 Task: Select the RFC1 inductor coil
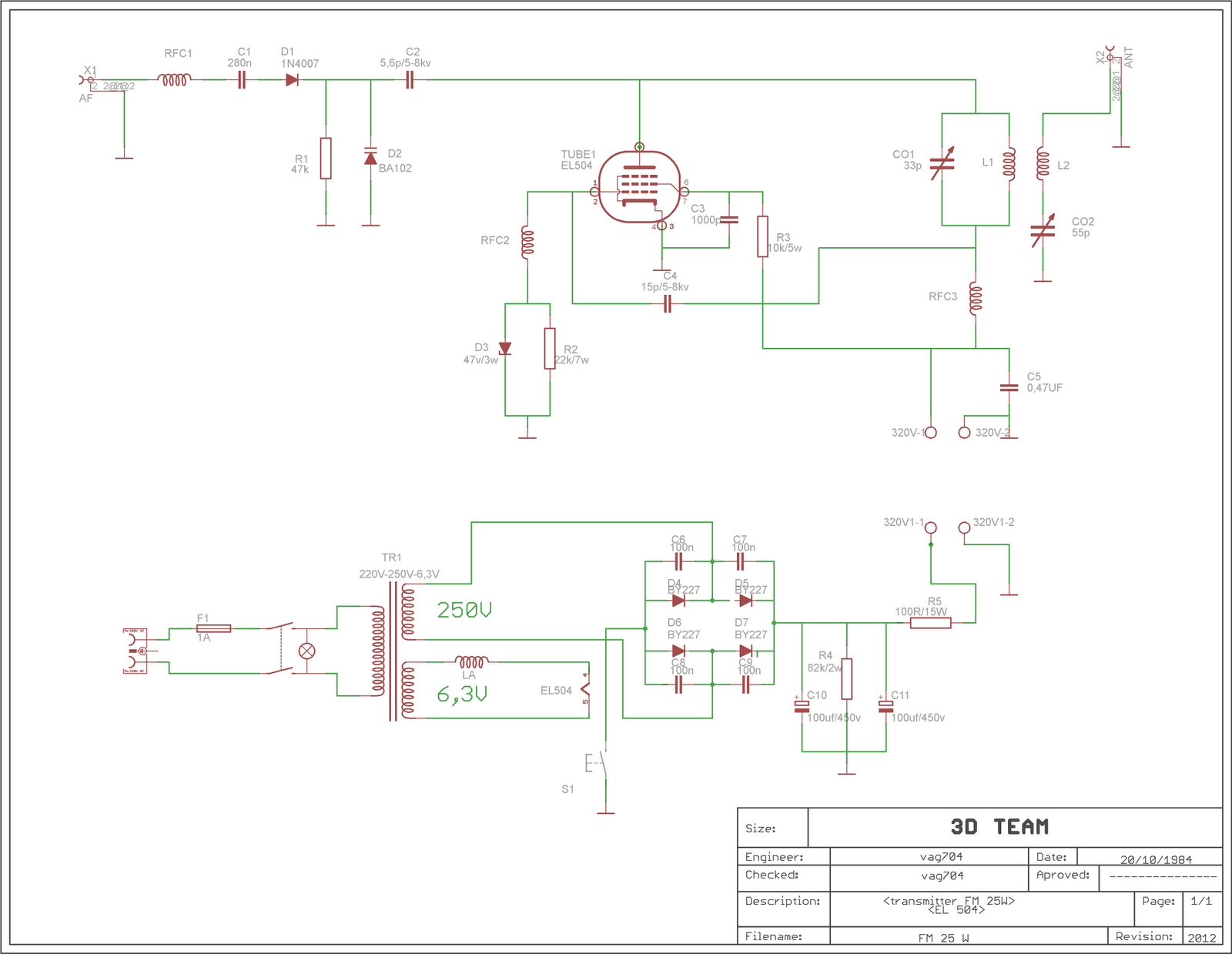(175, 79)
